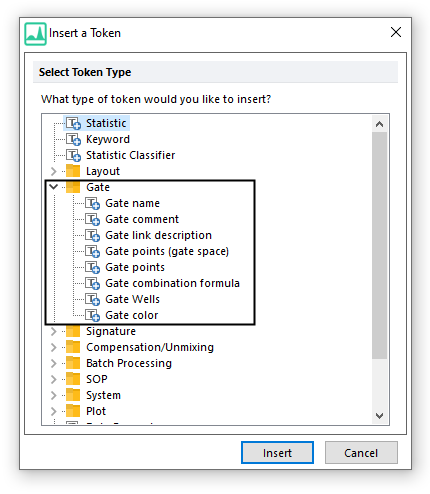Click the Gate link description token icon
Viewport: 430px width, 494px height.
pyautogui.click(x=92, y=235)
